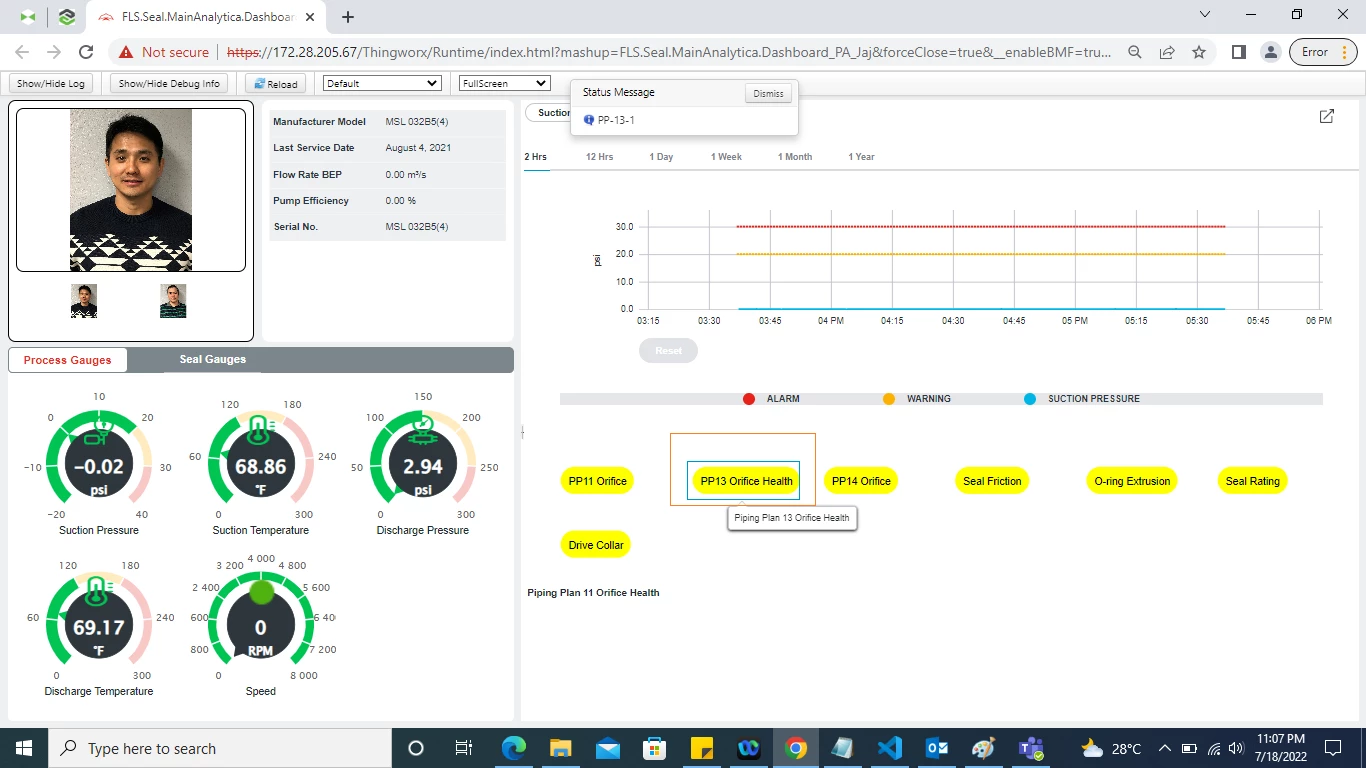Image resolution: width=1366 pixels, height=768 pixels.
Task: Open chart in expanded popup icon
Action: pos(1326,117)
